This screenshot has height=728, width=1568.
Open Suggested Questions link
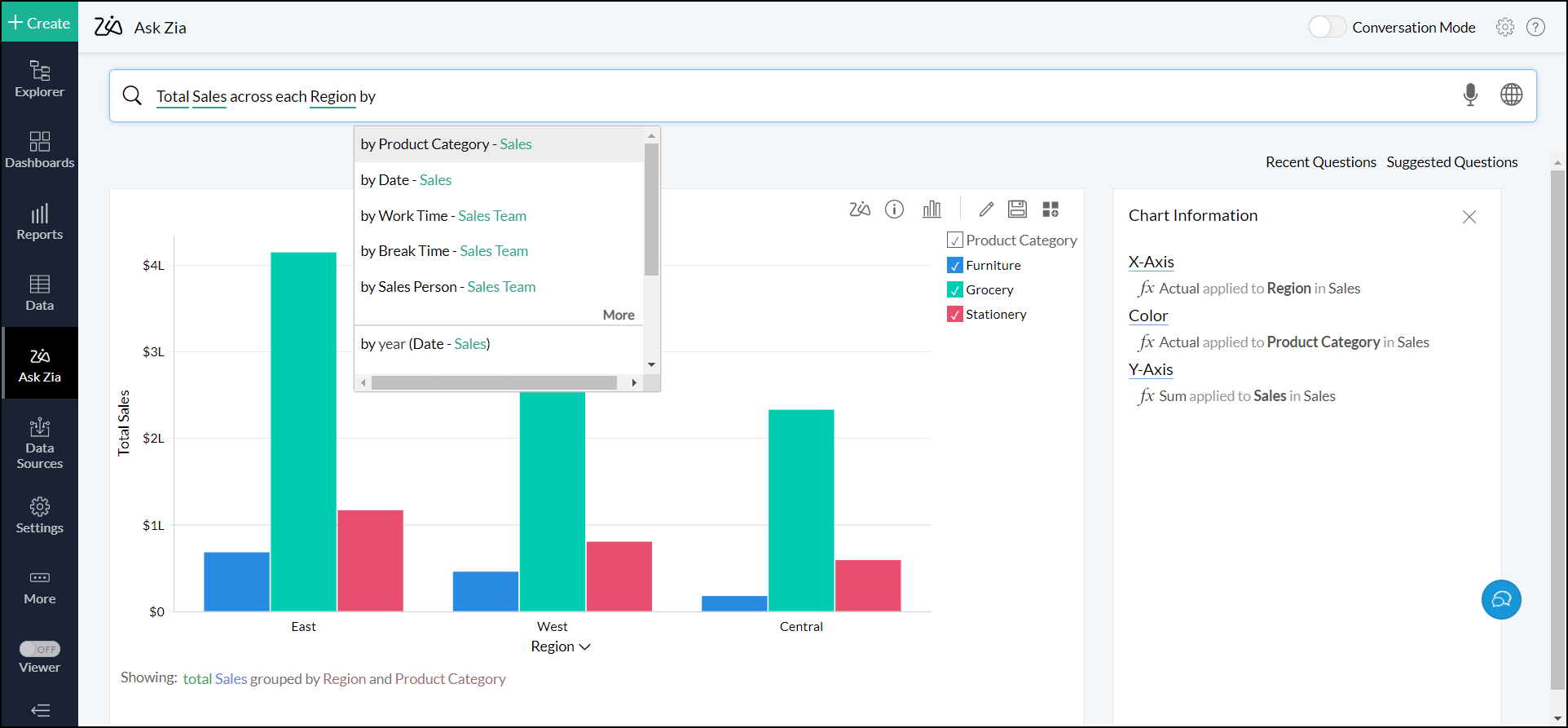click(1451, 162)
